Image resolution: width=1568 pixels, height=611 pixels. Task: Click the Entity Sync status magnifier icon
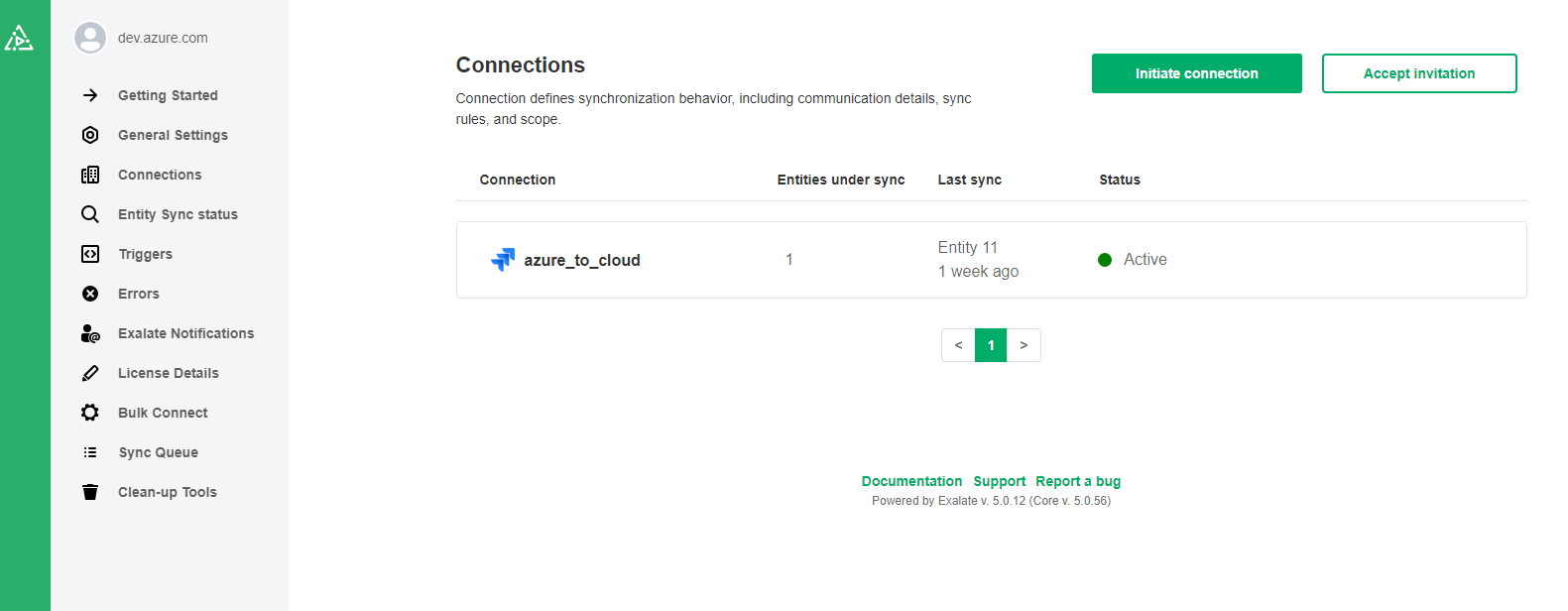(90, 214)
